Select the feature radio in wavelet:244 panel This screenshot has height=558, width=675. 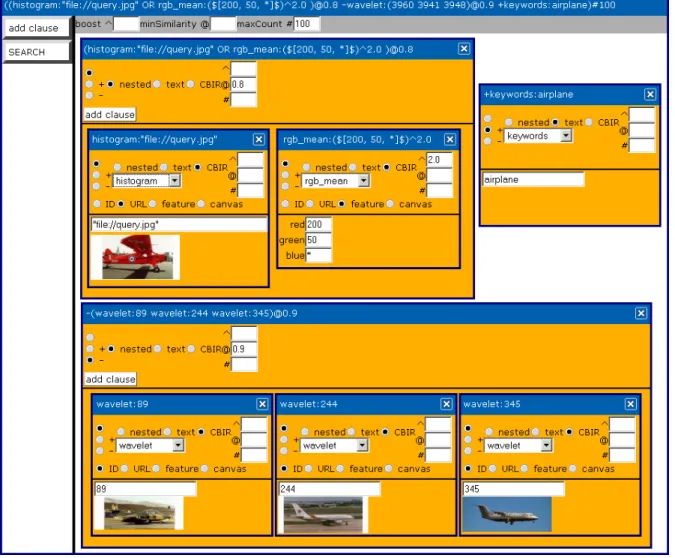point(341,468)
